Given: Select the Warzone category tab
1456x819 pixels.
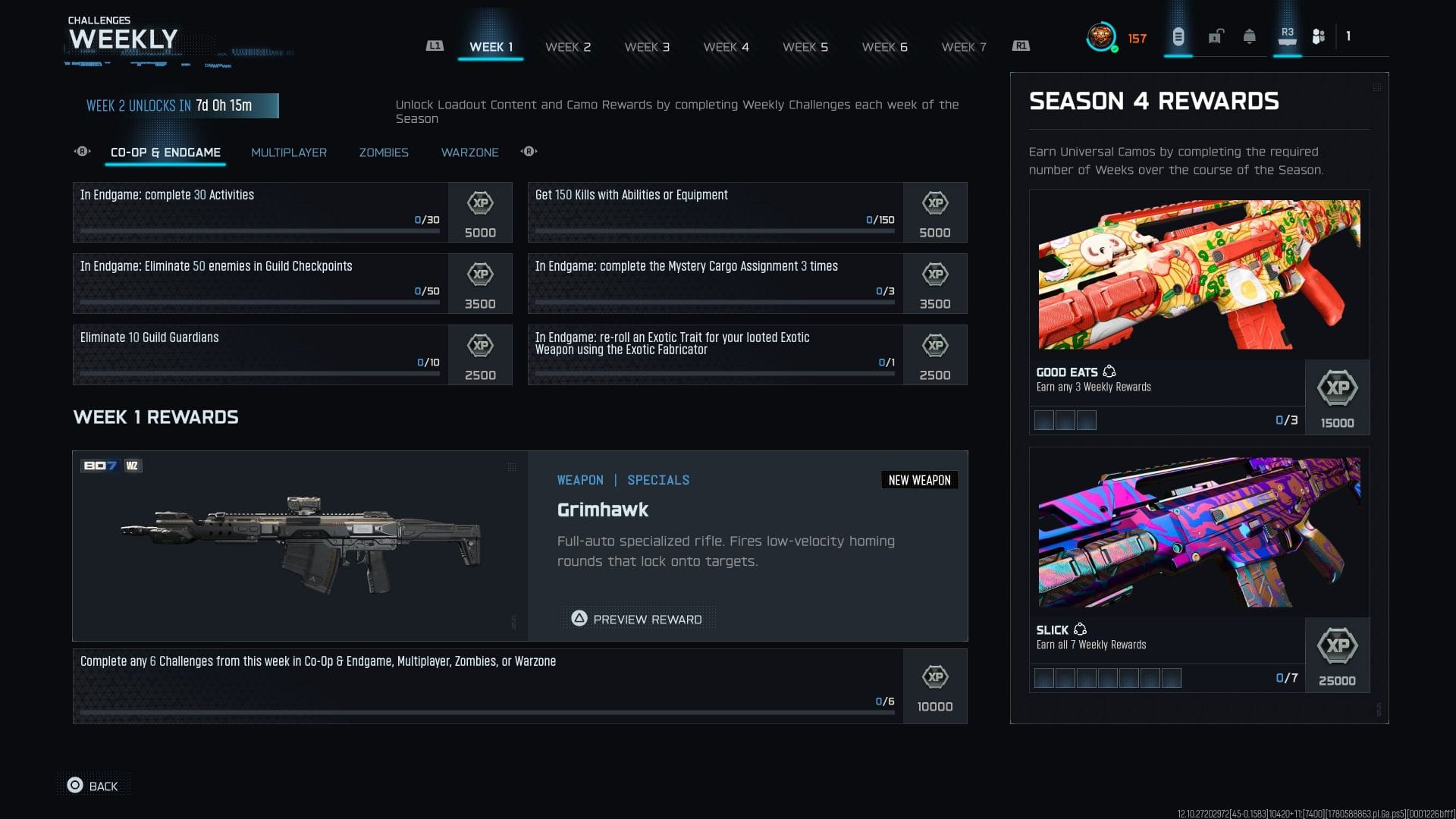Looking at the screenshot, I should [470, 152].
